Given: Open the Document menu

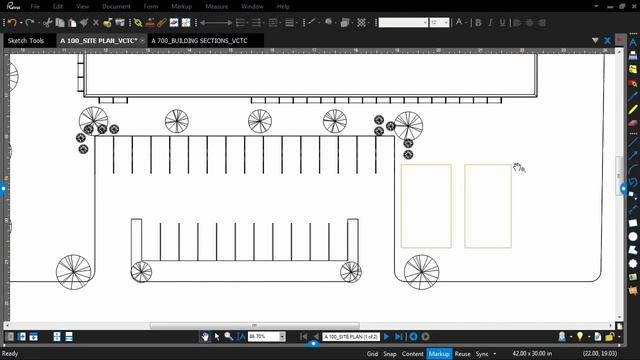Looking at the screenshot, I should click(116, 7).
